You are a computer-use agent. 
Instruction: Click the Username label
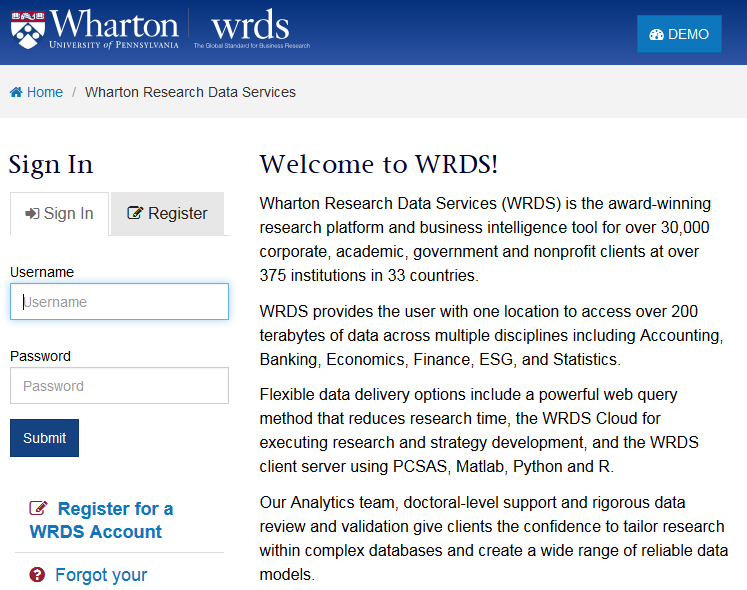point(42,272)
